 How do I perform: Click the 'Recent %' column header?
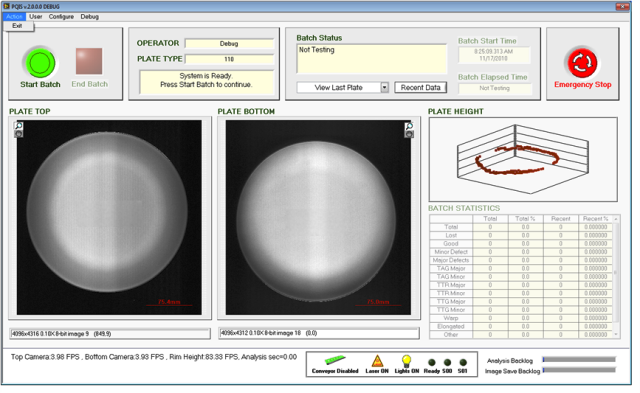[596, 219]
